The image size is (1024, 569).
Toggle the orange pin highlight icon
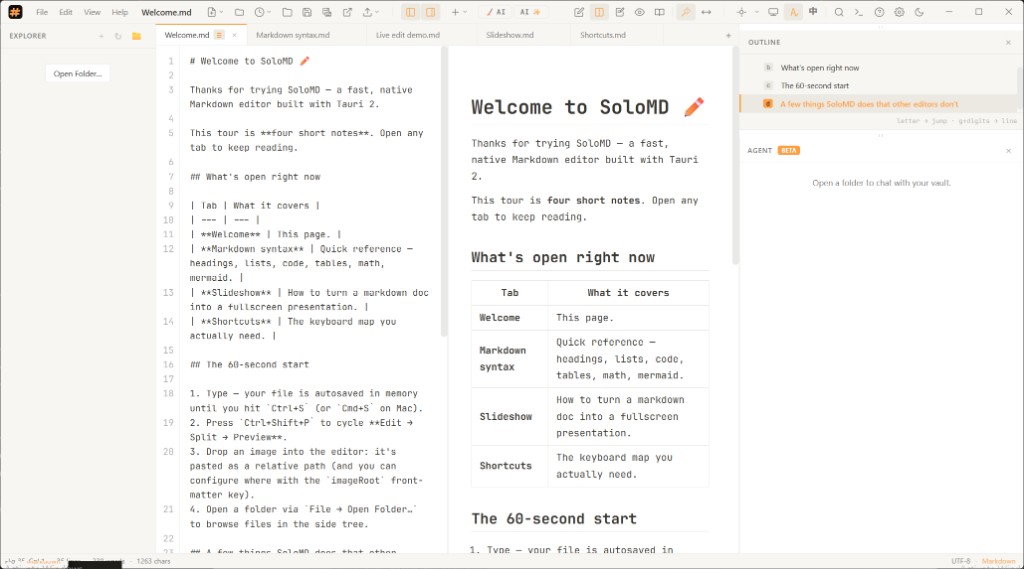[685, 12]
